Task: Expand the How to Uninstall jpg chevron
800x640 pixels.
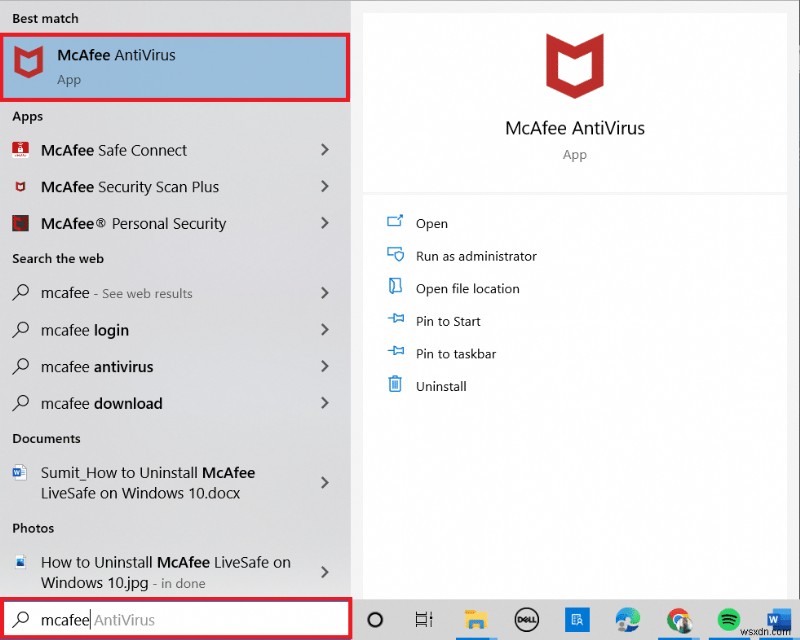Action: 324,572
